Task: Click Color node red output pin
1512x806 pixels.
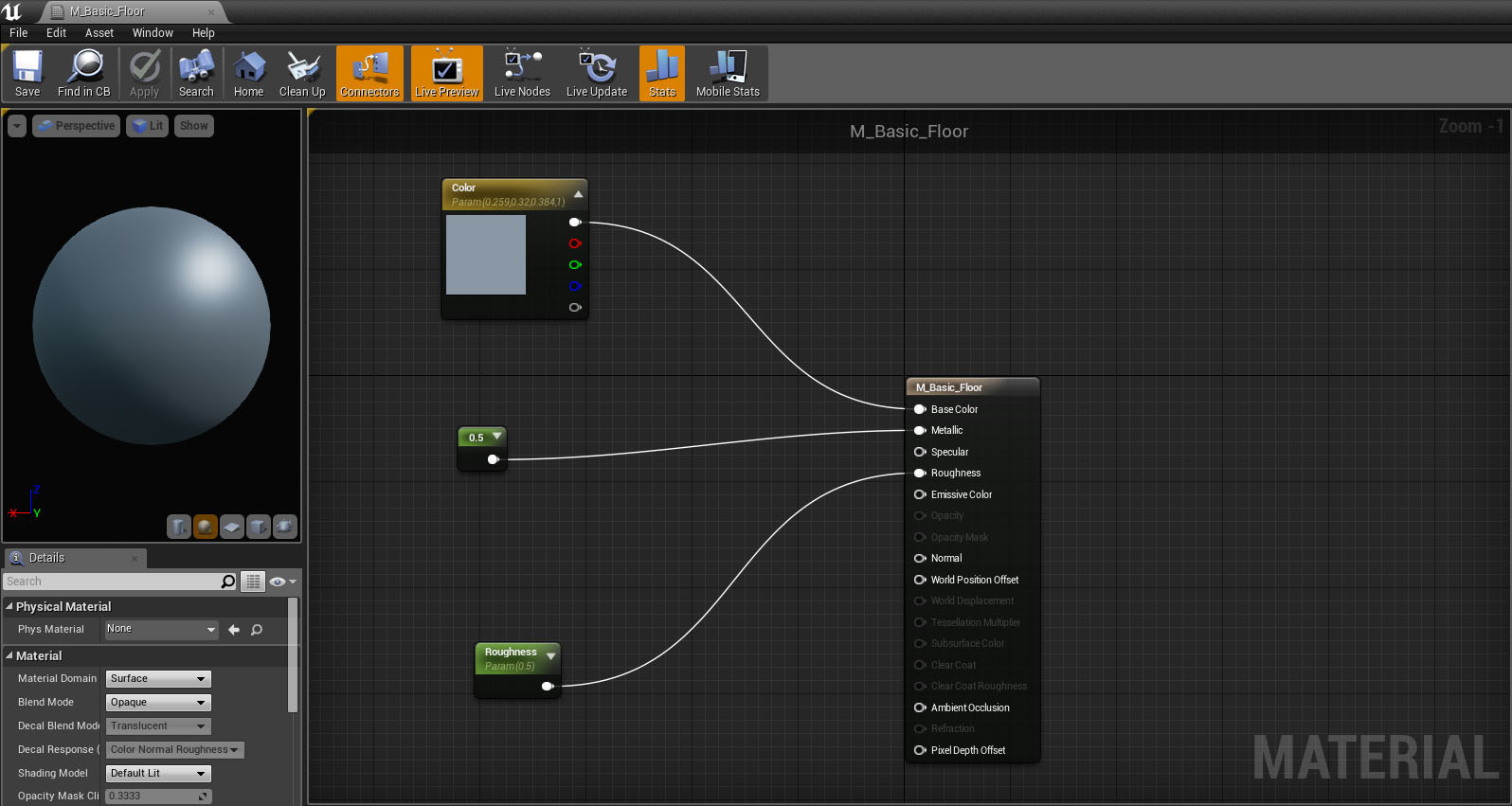Action: 574,243
